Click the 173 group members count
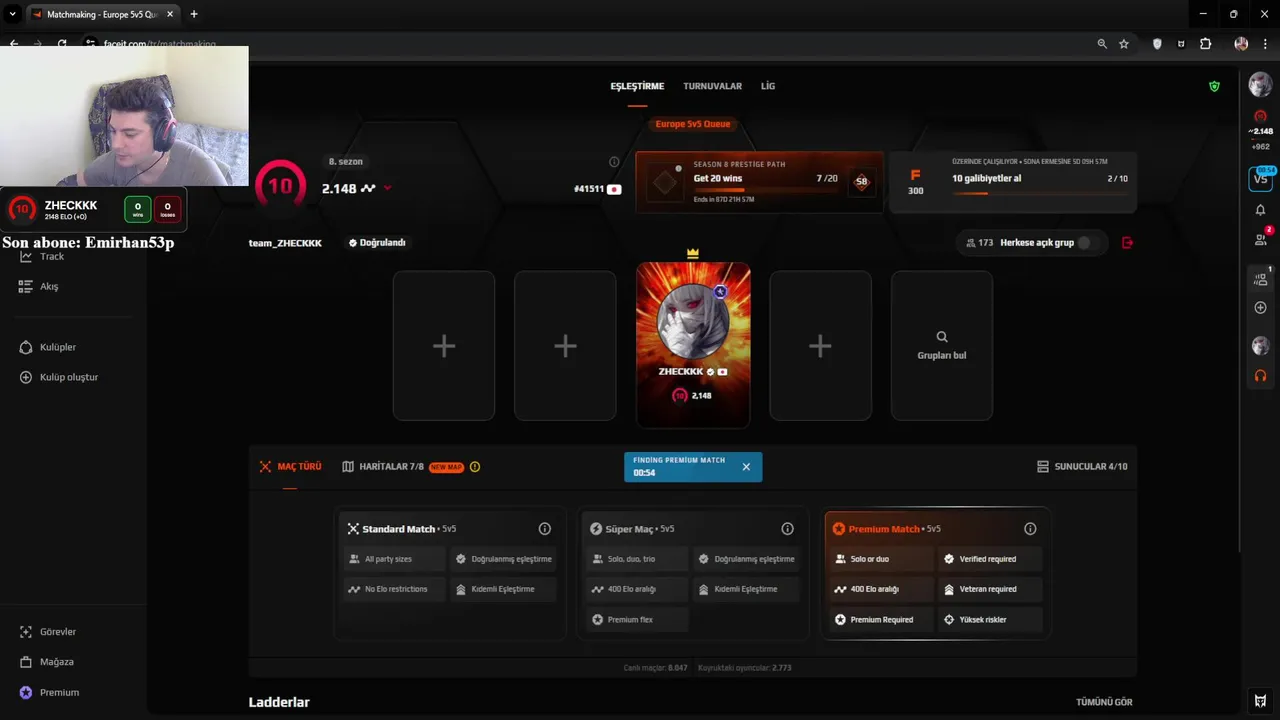Screen dimensions: 1280x720 (979, 243)
